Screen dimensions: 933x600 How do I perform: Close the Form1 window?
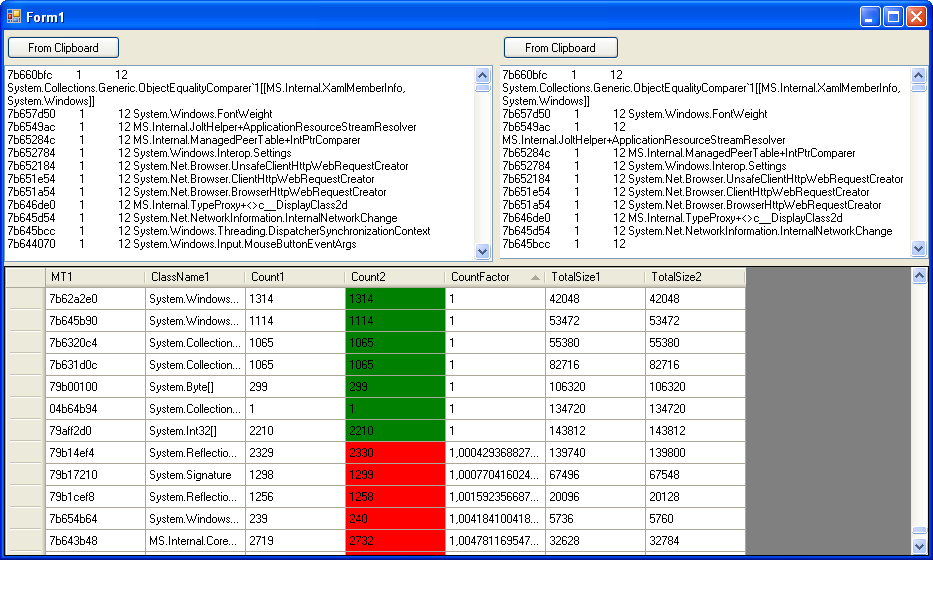(x=916, y=17)
